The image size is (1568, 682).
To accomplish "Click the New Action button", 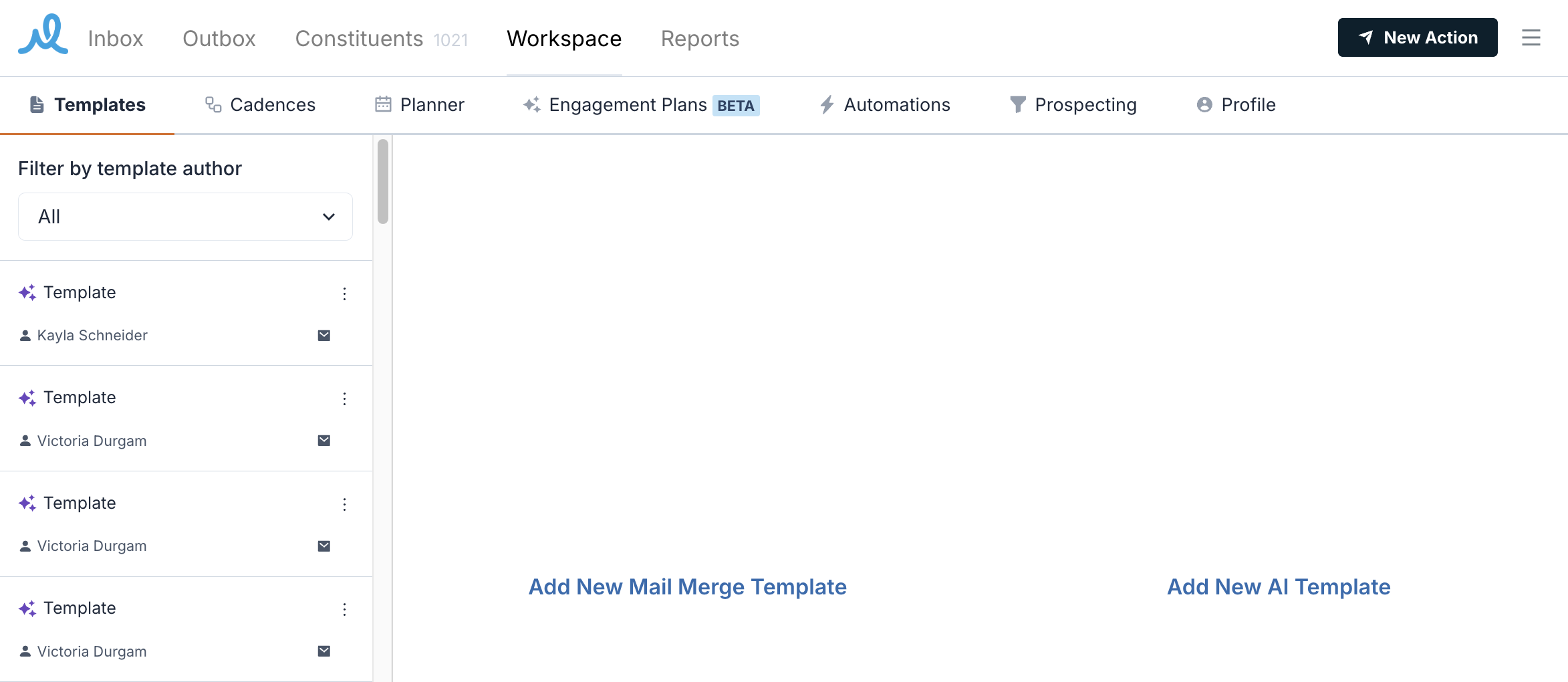I will click(1418, 37).
